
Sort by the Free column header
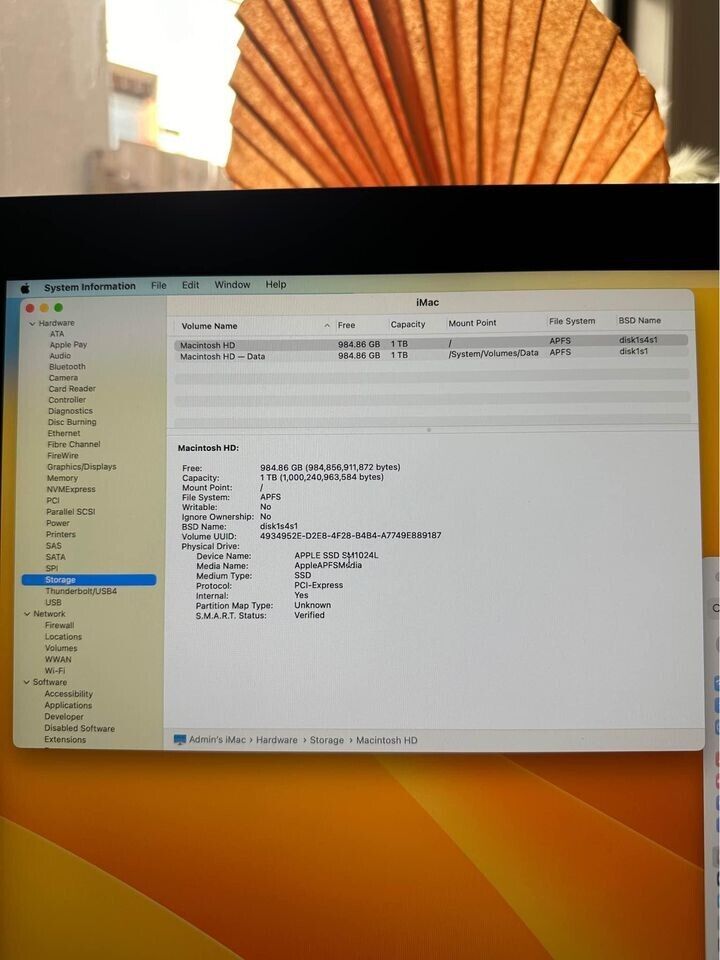tap(347, 325)
